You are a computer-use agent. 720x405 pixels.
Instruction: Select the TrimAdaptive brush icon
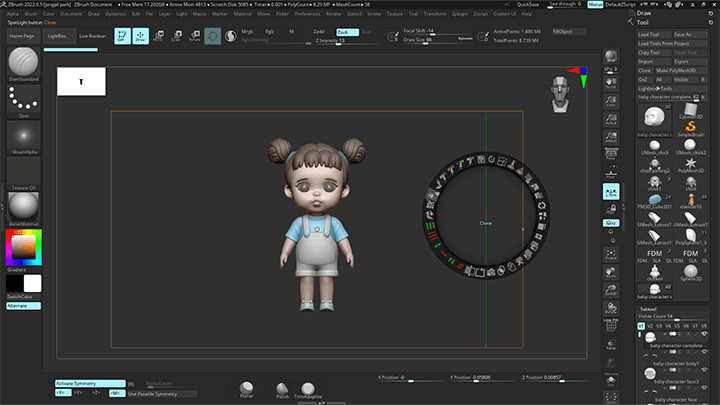pyautogui.click(x=308, y=390)
